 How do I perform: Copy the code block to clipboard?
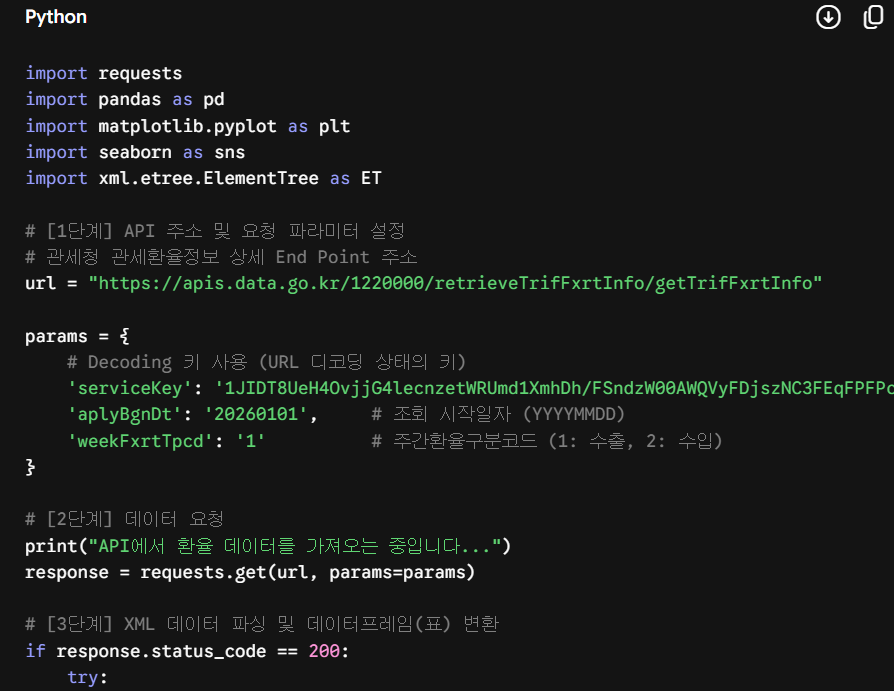(x=873, y=17)
